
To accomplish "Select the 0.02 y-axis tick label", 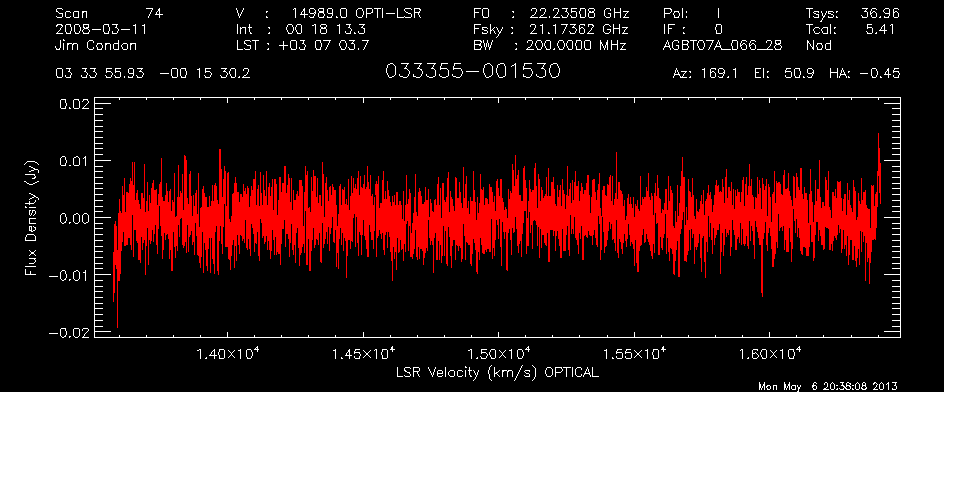I will click(x=74, y=104).
